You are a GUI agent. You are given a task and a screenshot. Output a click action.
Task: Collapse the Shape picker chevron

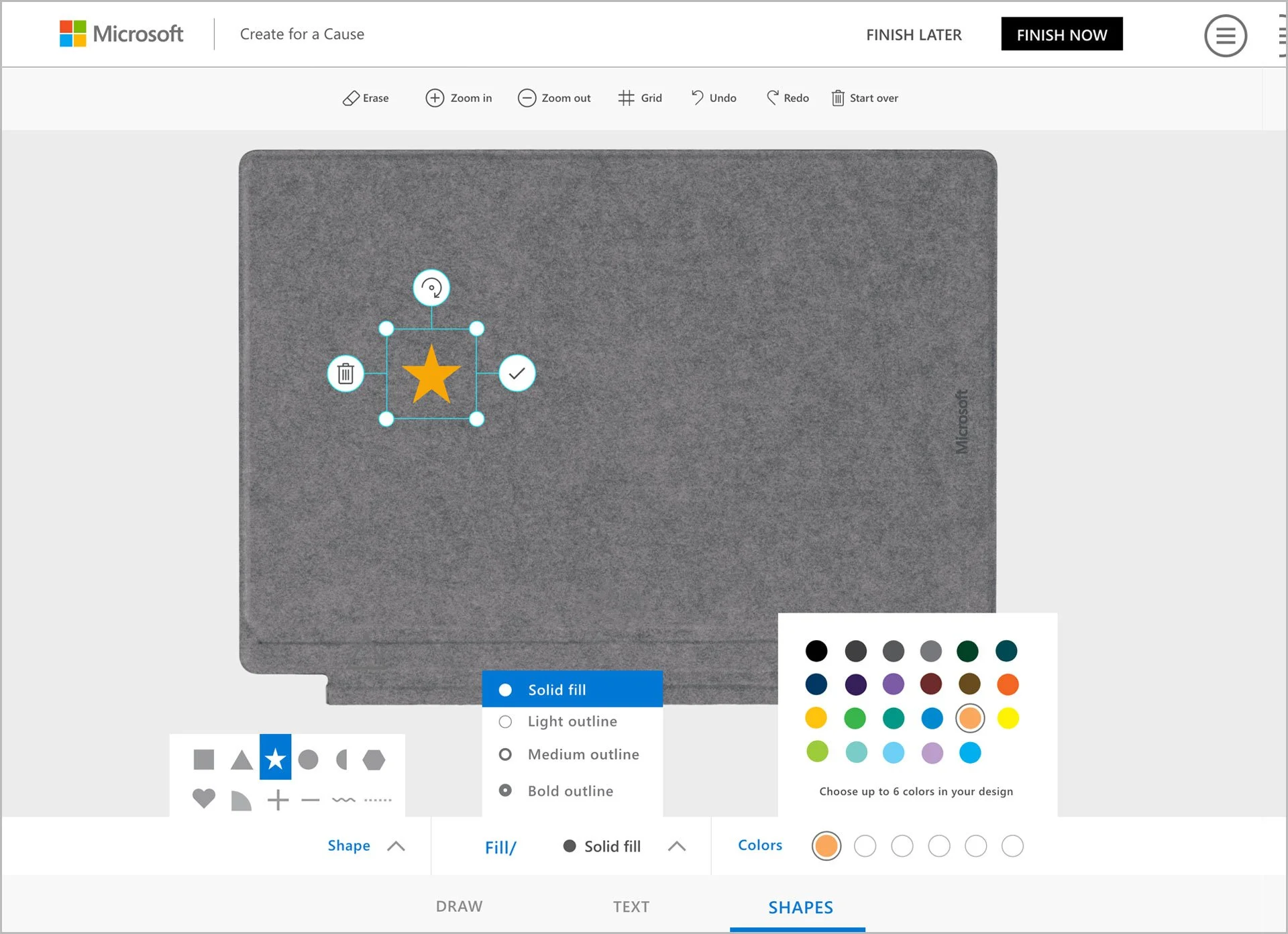click(x=396, y=846)
